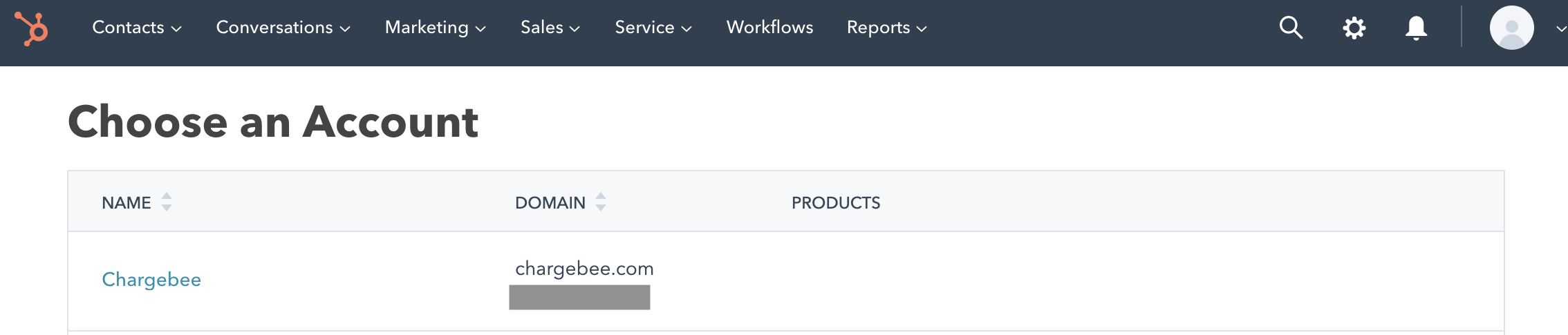Viewport: 1568px width, 335px height.
Task: Open the Sales menu
Action: pos(550,28)
